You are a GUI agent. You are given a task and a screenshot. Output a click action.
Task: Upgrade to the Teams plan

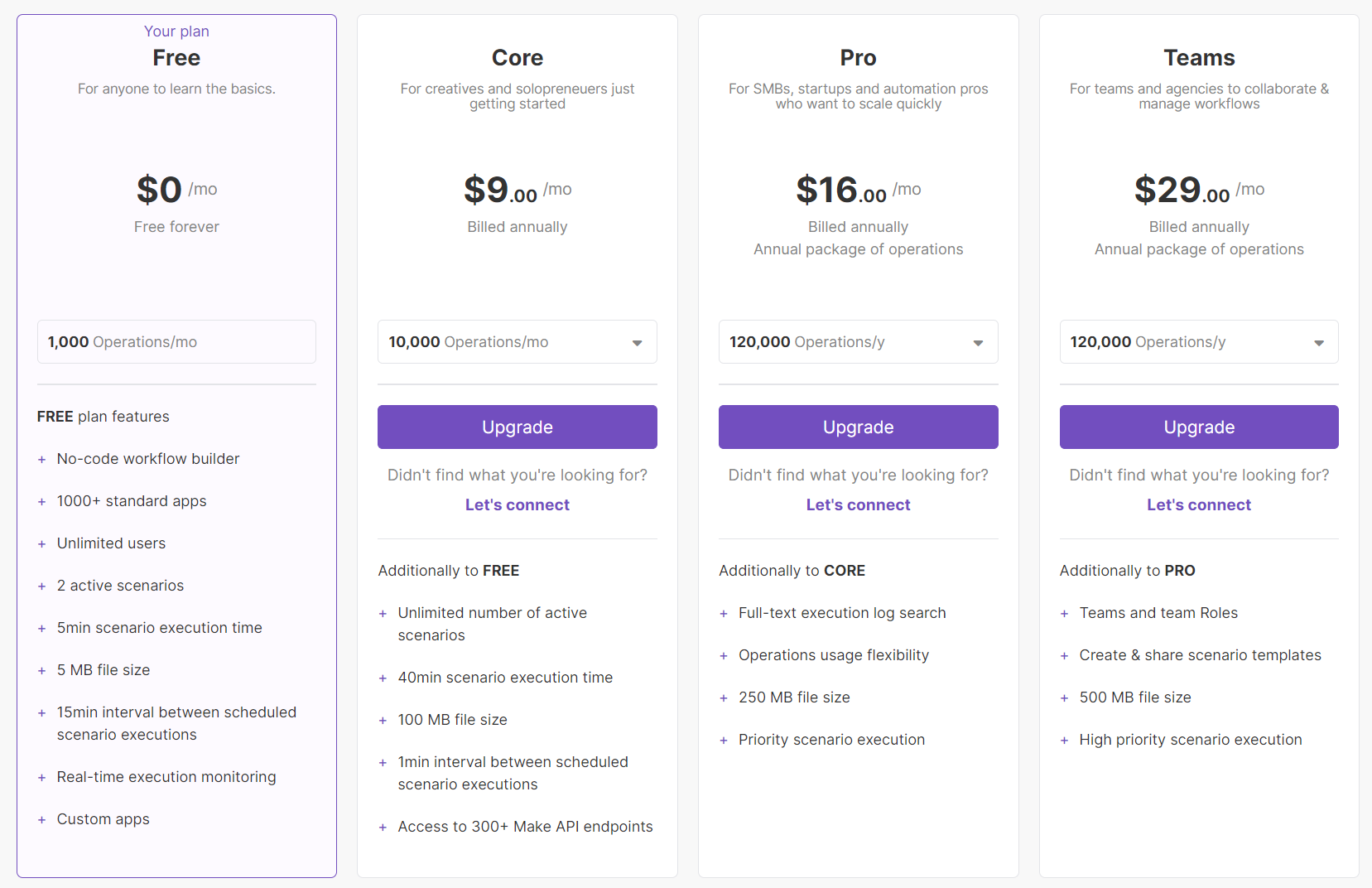(x=1198, y=427)
